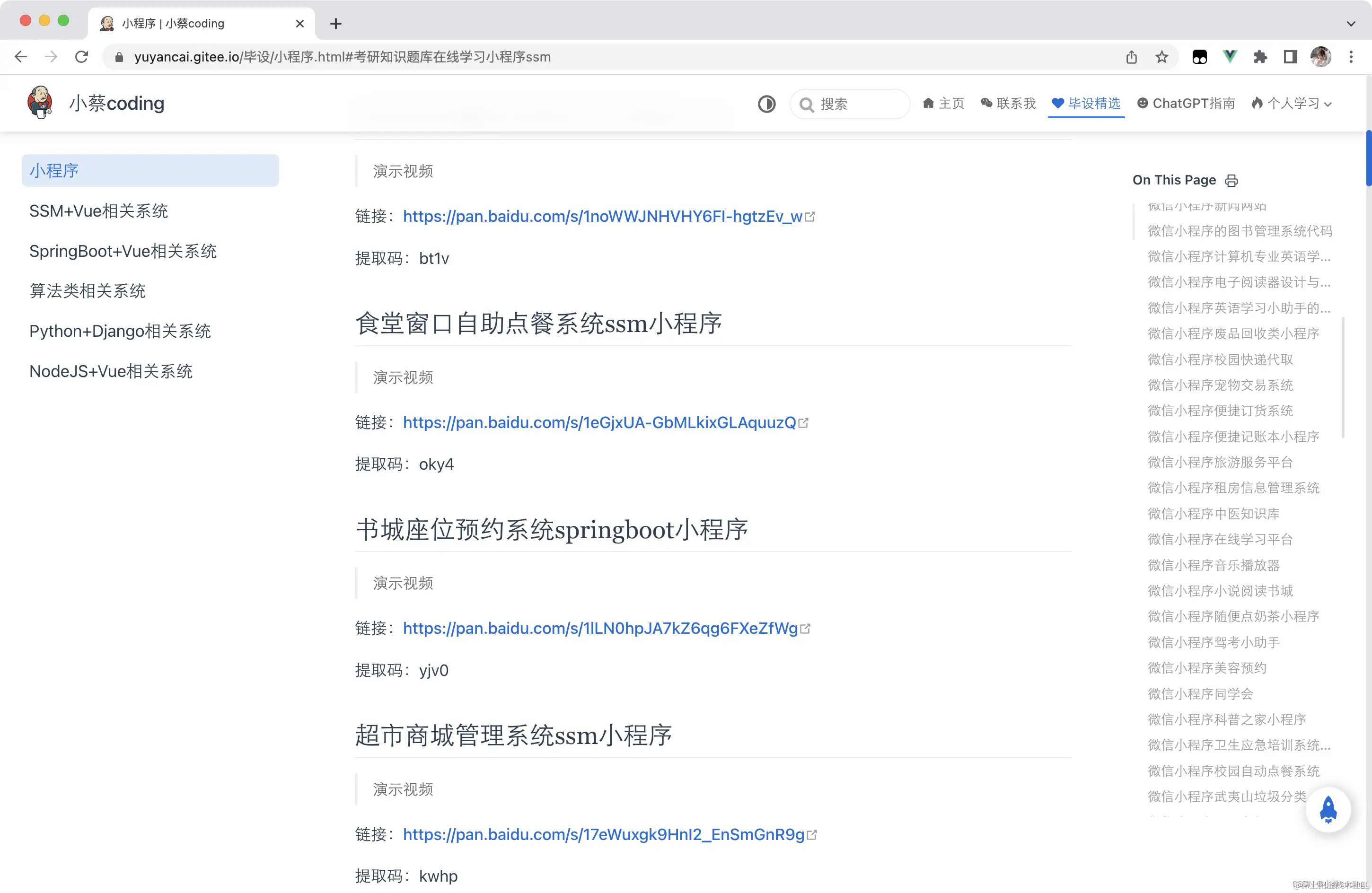This screenshot has height=893, width=1372.
Task: Click the browser forward arrow
Action: [51, 56]
